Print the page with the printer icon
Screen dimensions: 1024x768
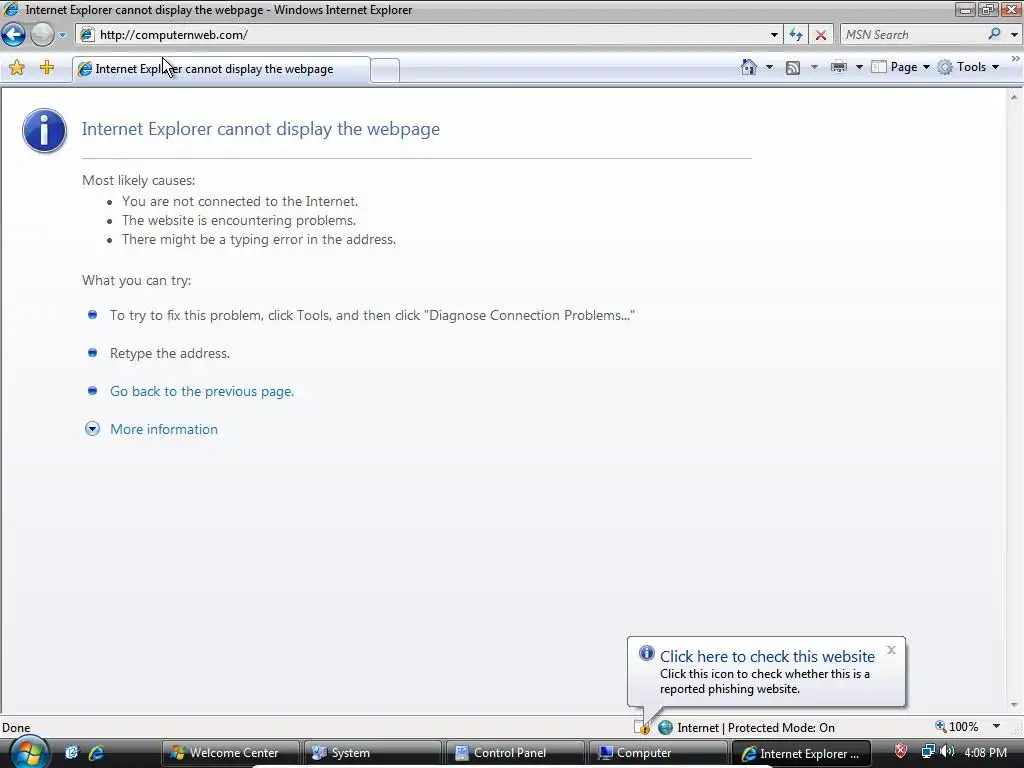click(x=839, y=67)
